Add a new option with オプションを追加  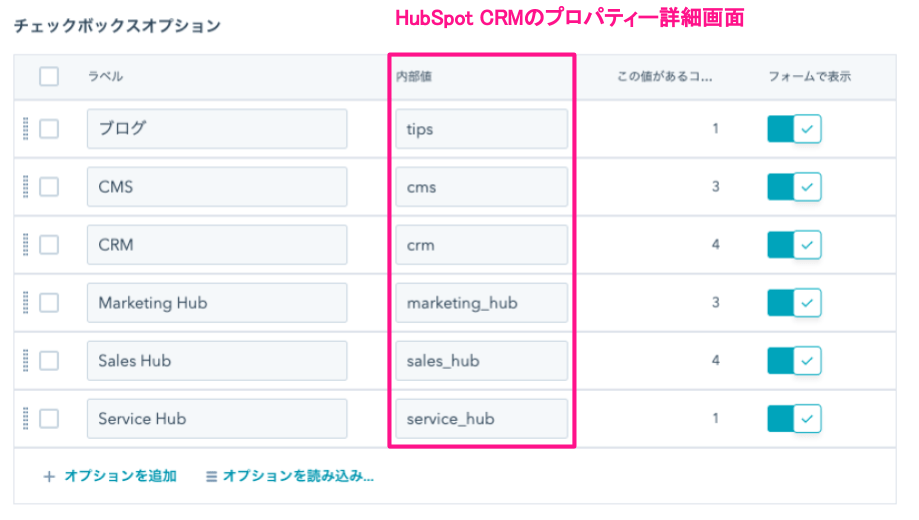(111, 476)
